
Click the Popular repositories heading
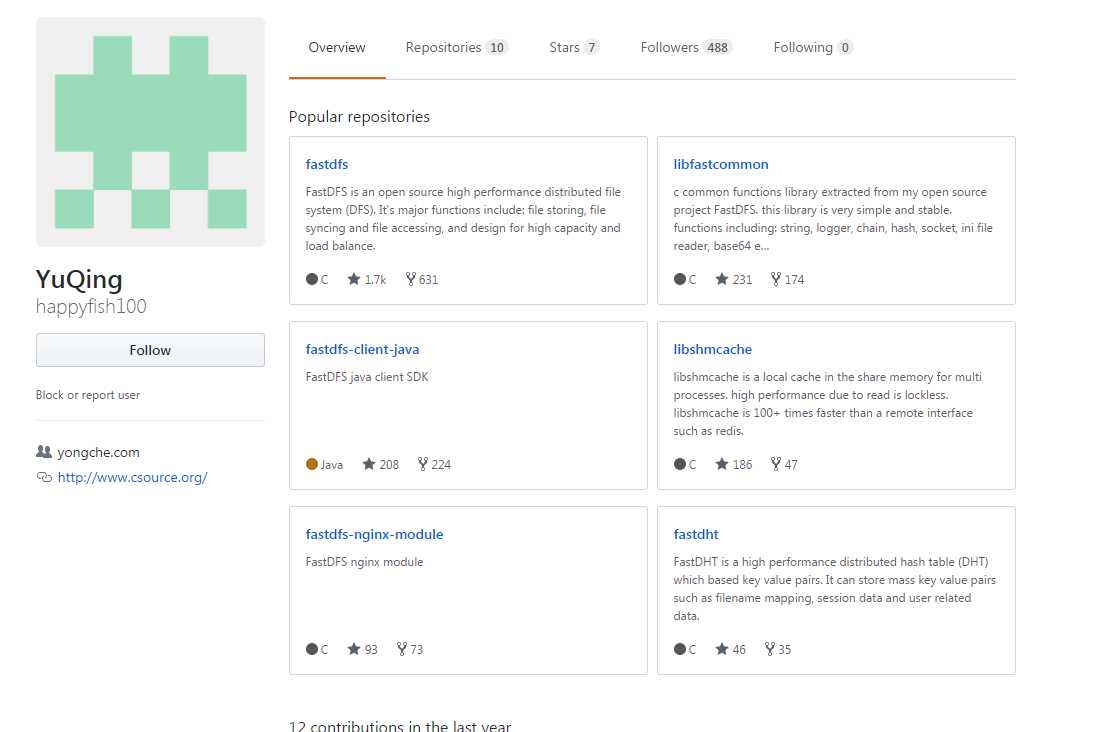(359, 117)
